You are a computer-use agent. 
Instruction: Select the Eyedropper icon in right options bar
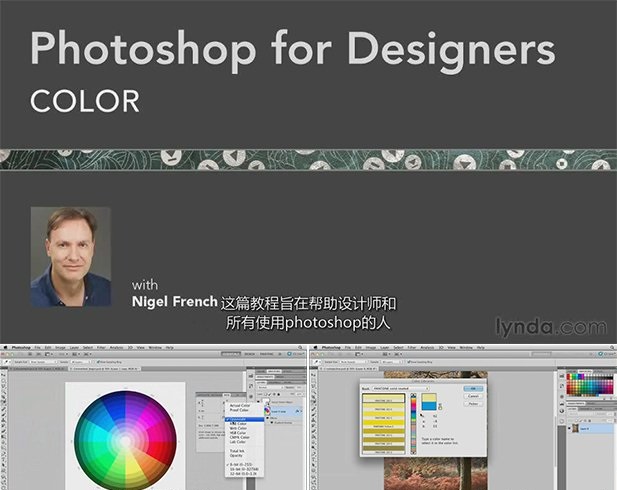point(316,362)
